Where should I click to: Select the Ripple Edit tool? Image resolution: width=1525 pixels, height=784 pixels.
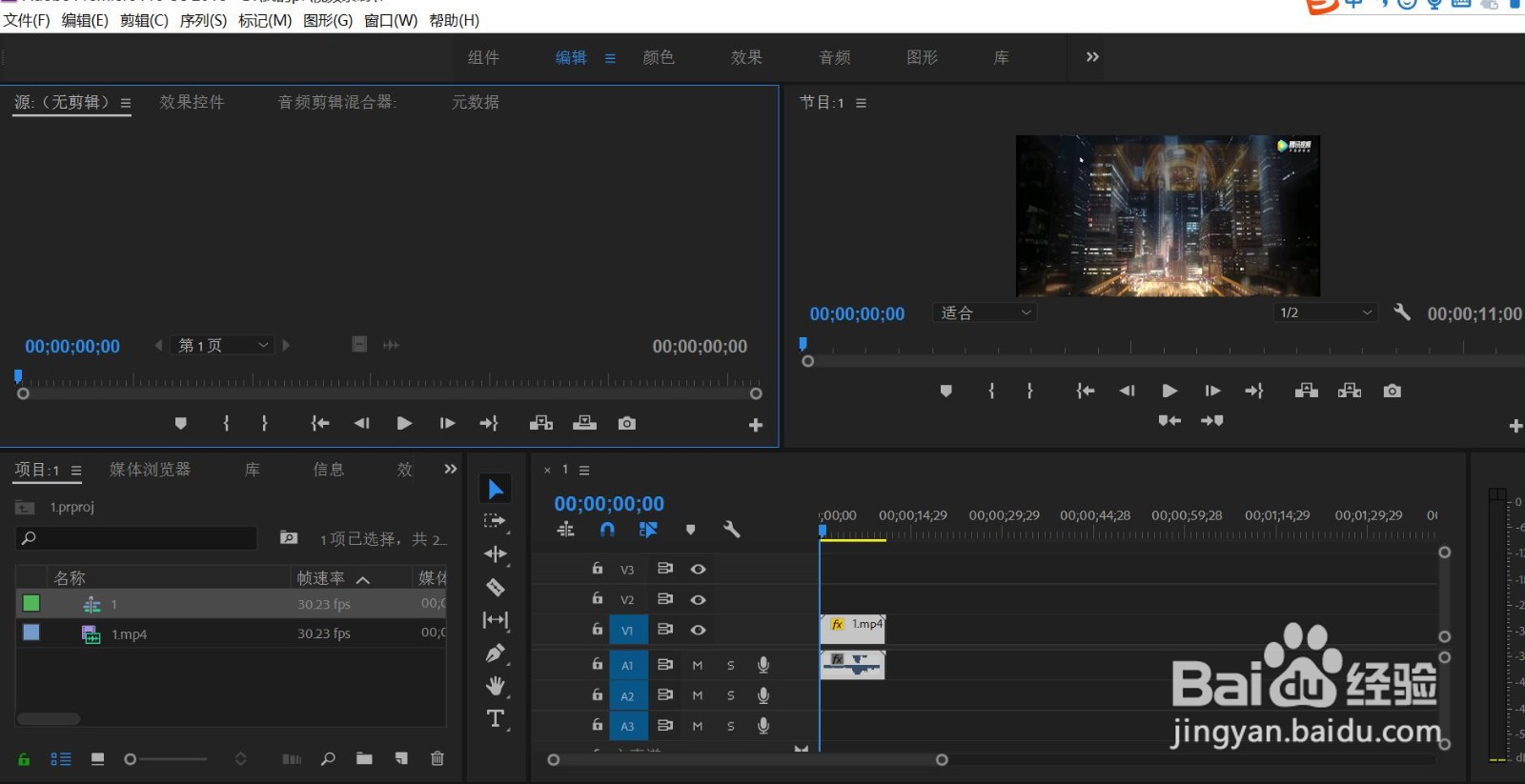496,553
